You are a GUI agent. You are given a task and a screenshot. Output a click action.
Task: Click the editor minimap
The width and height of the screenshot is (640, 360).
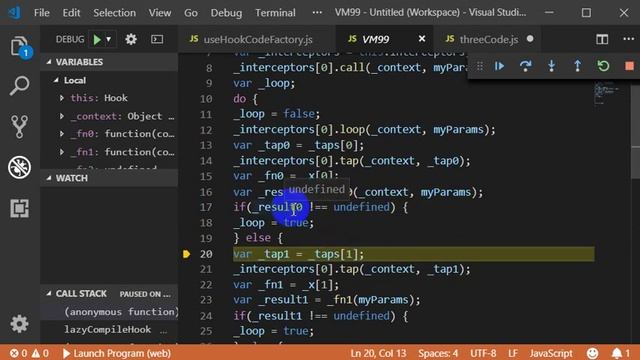coord(608,93)
